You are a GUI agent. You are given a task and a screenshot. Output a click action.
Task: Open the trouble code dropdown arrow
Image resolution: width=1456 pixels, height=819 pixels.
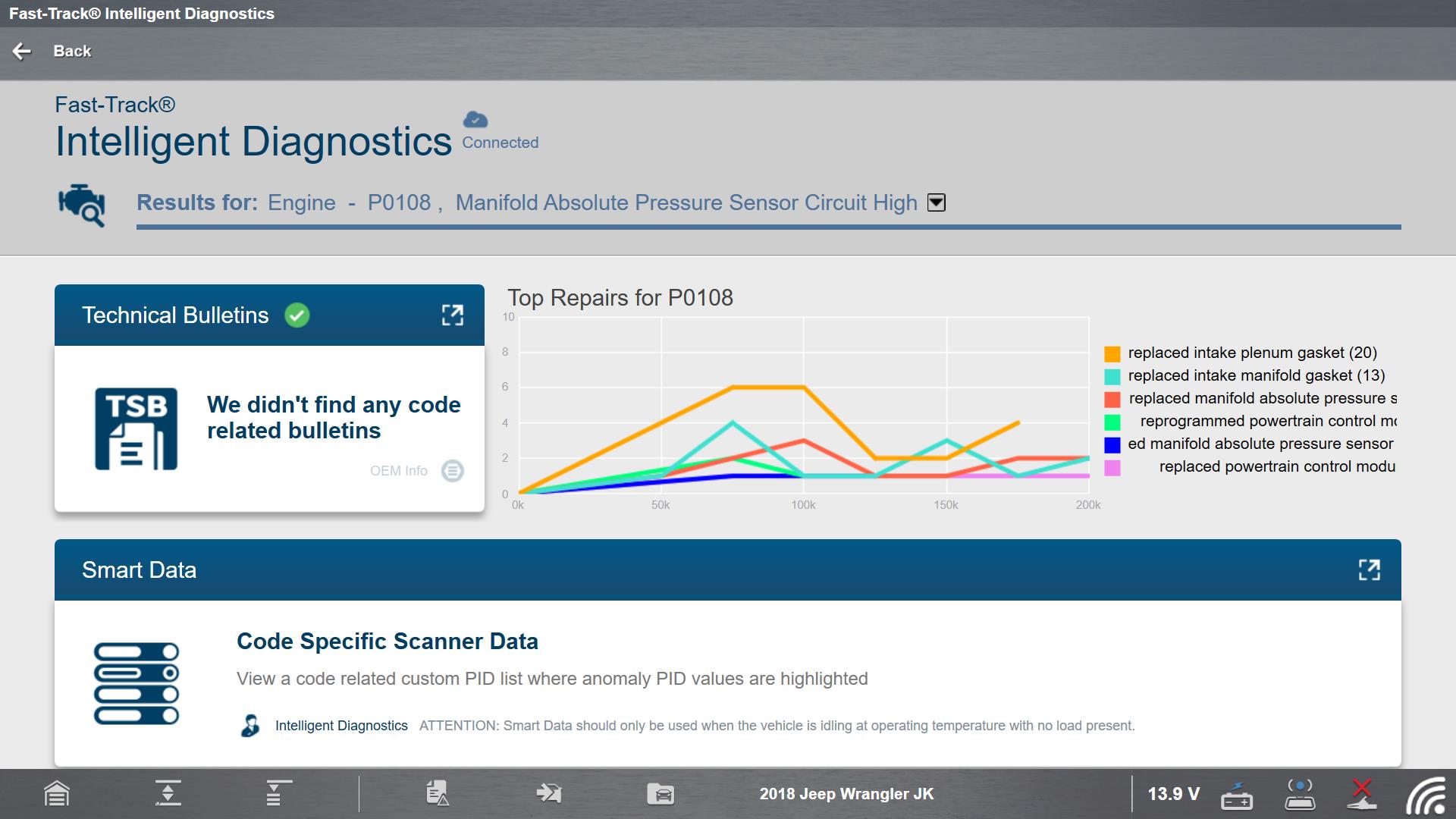pos(937,202)
